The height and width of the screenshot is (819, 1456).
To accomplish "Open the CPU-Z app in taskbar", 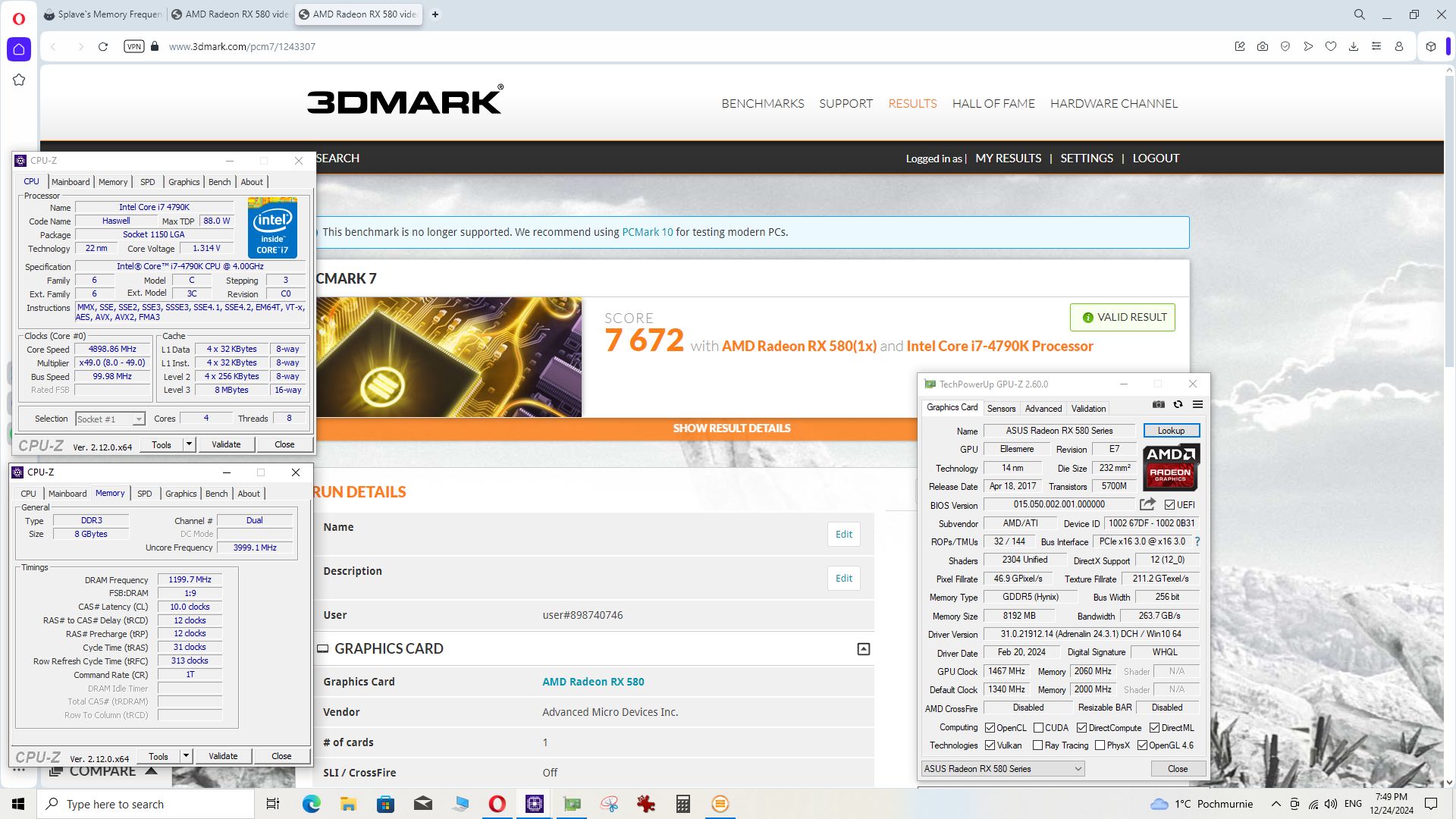I will click(x=535, y=804).
